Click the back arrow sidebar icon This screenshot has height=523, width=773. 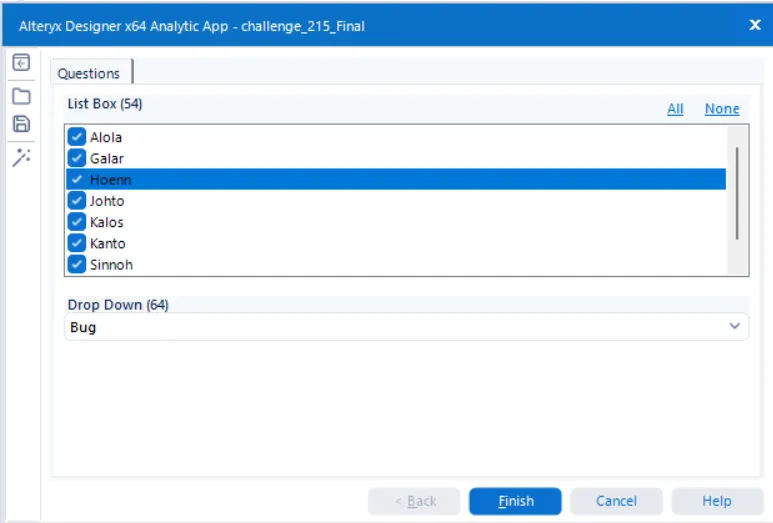[x=21, y=63]
